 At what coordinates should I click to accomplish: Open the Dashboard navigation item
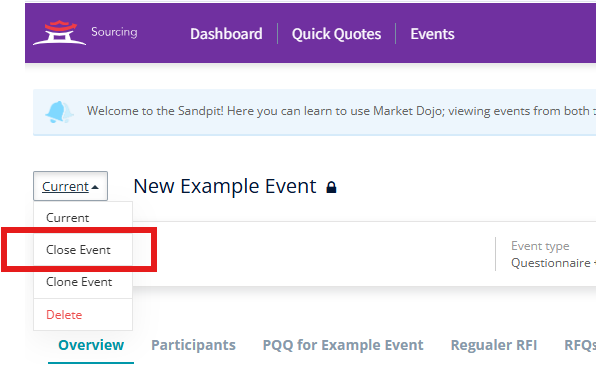[x=226, y=34]
